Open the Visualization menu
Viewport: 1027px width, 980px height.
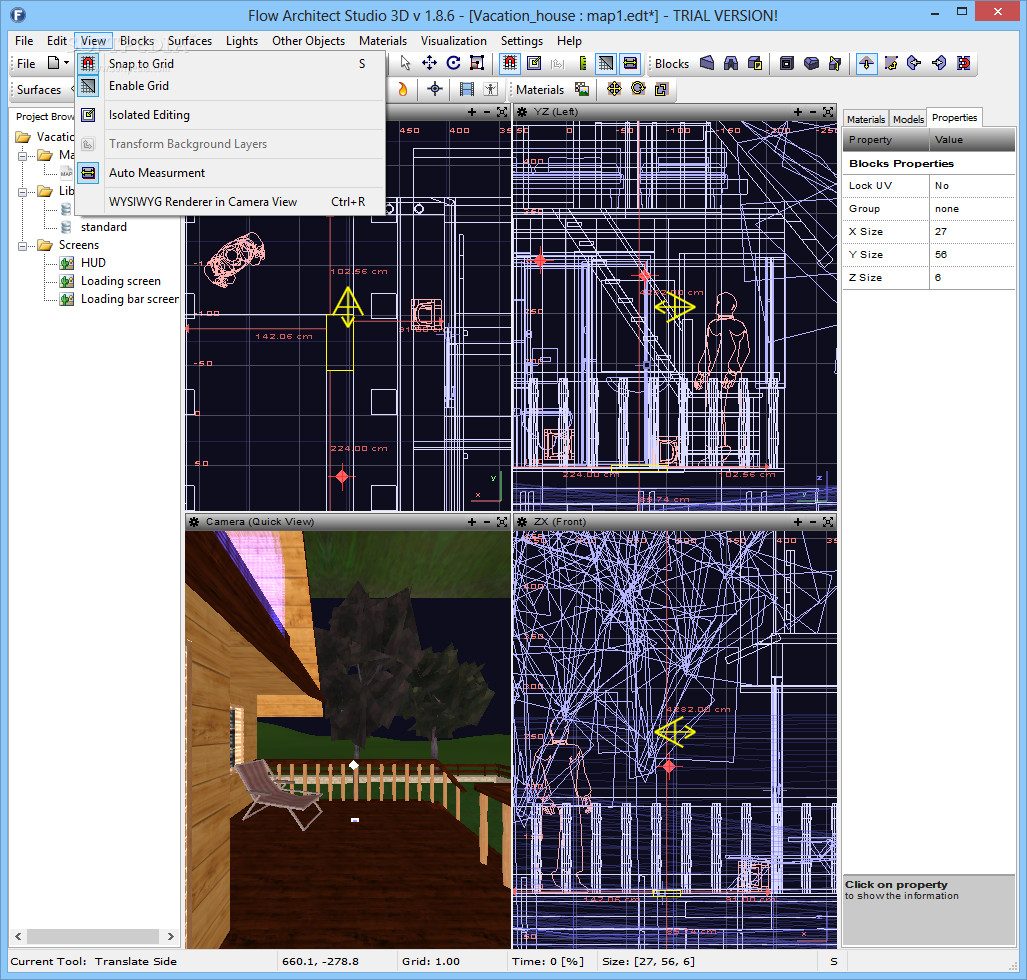(x=453, y=41)
